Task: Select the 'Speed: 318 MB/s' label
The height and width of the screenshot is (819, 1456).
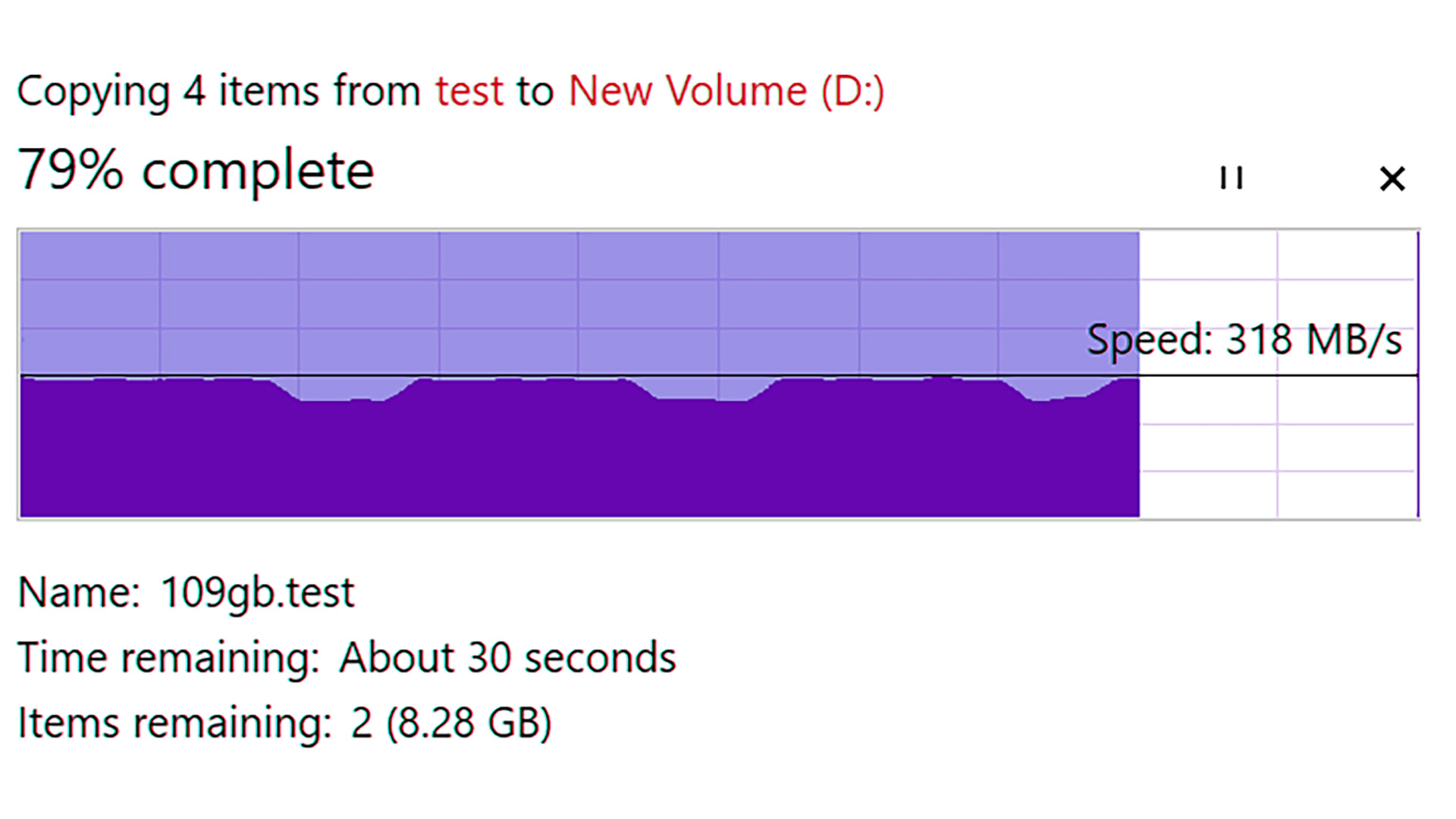Action: [1244, 339]
